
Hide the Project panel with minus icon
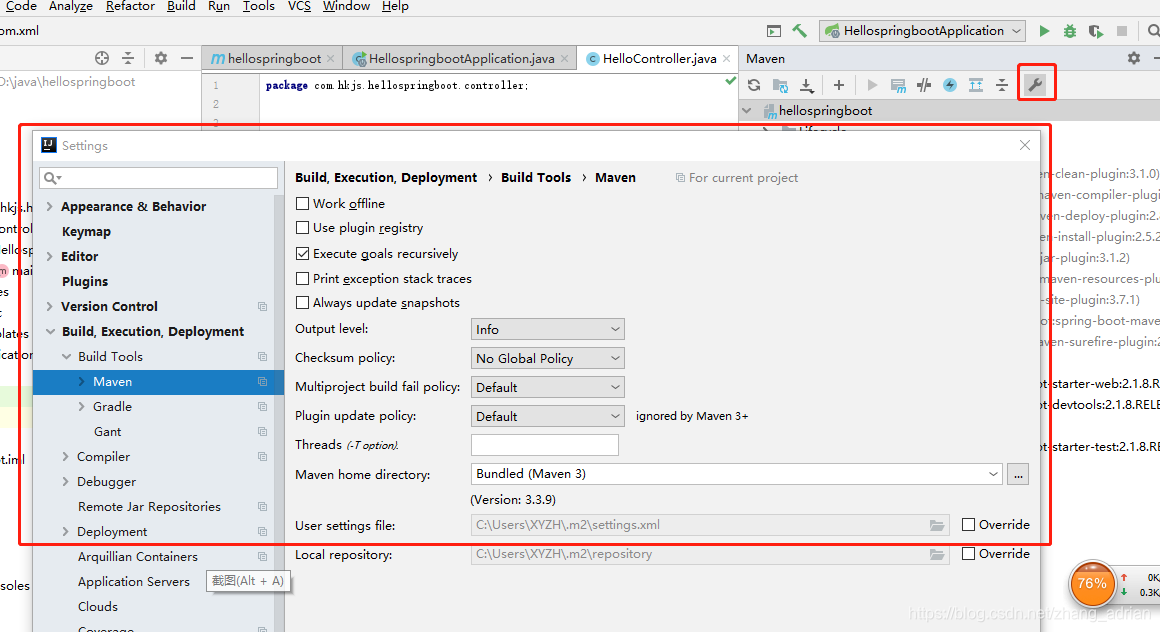tap(186, 58)
